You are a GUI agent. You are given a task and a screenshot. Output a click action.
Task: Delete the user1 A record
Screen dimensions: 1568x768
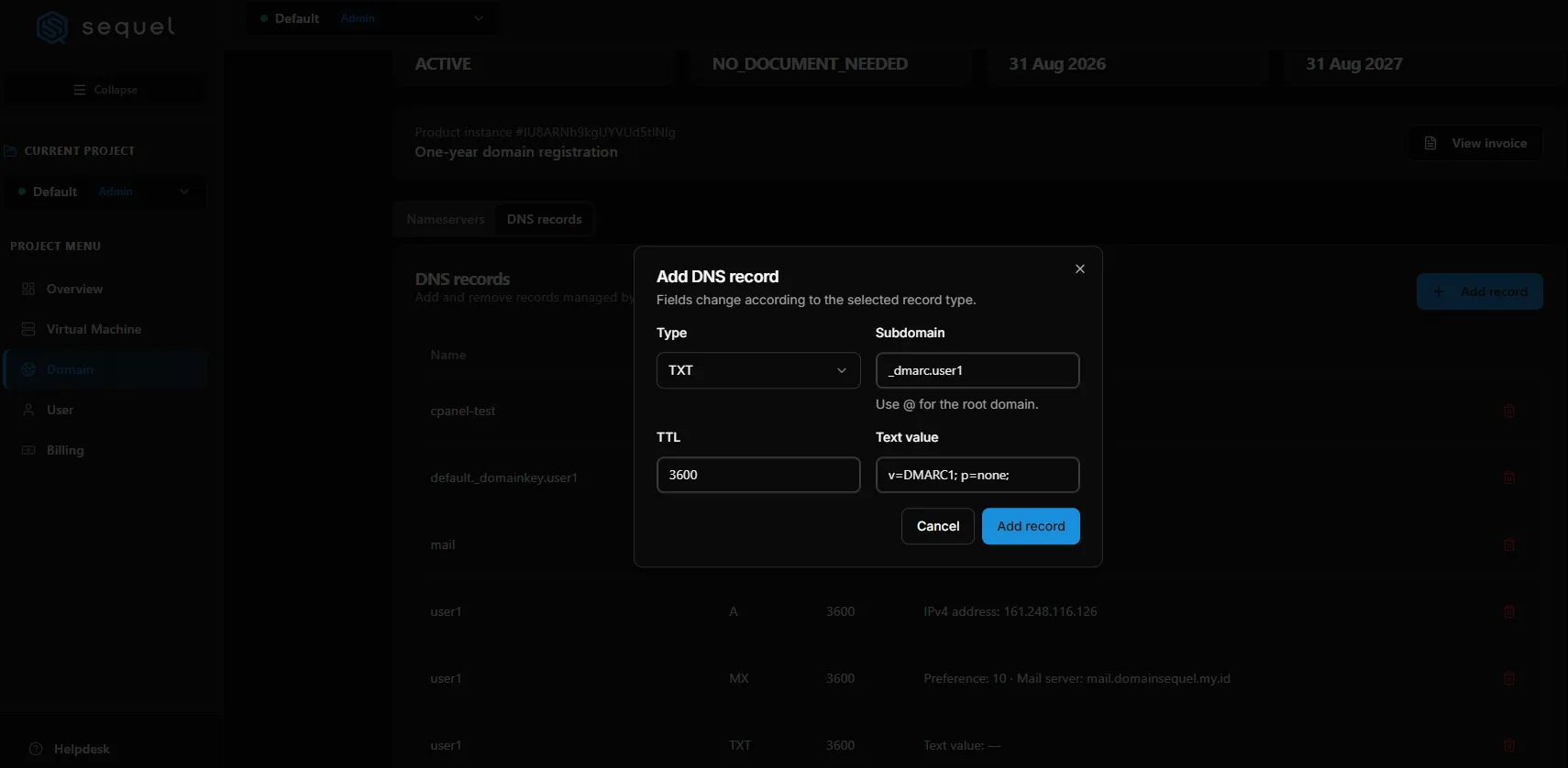(x=1509, y=611)
